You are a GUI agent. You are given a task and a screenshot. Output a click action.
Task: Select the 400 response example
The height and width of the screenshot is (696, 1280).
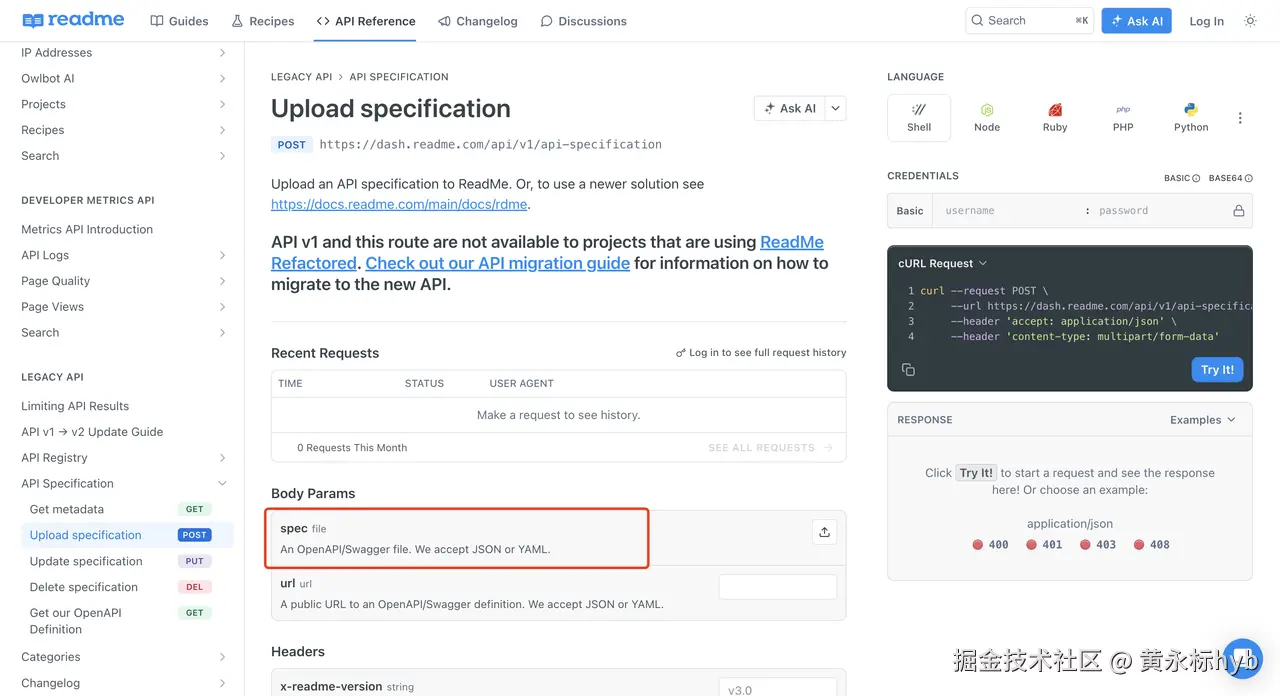click(990, 545)
